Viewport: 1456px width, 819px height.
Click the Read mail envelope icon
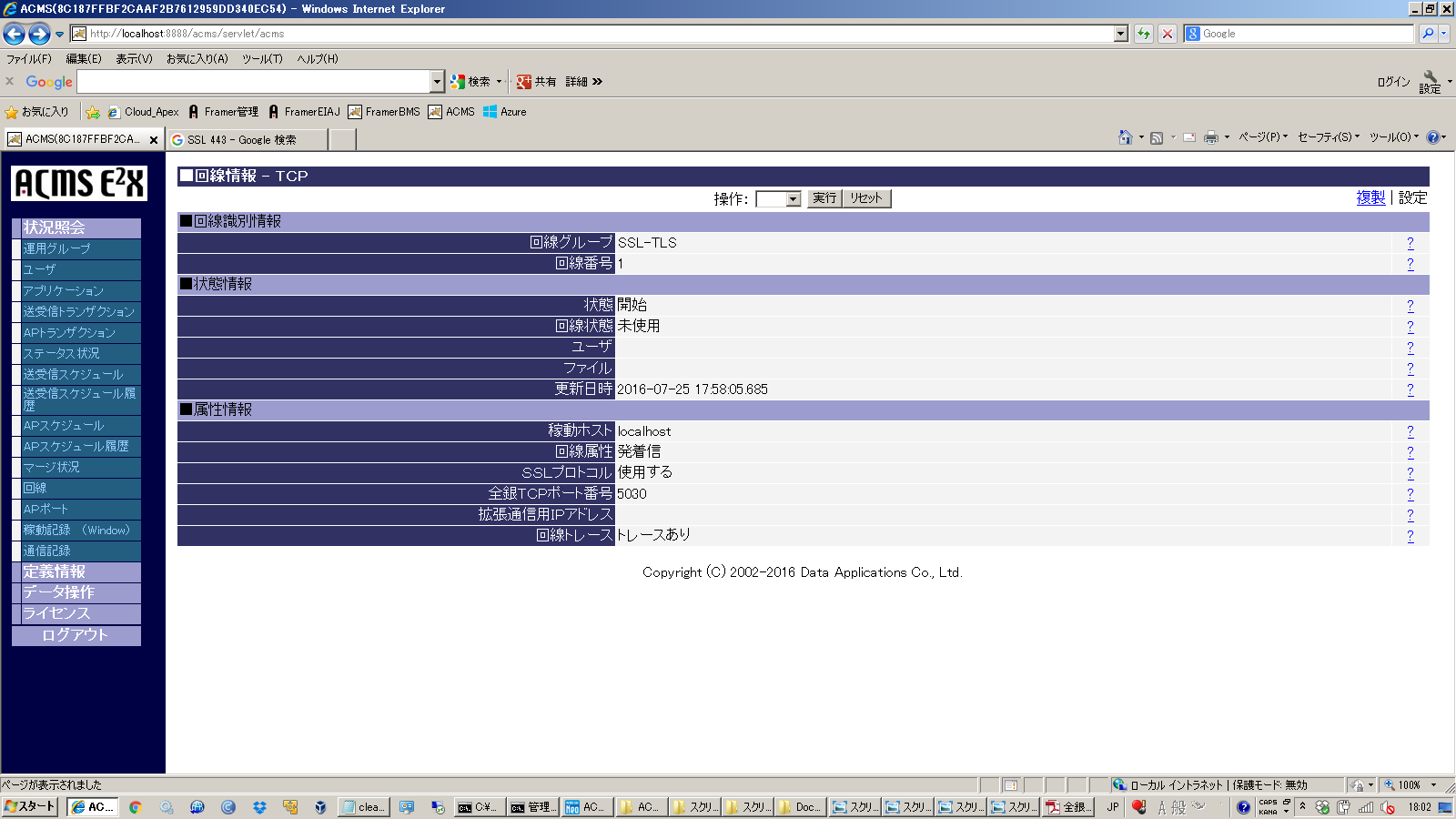(x=1188, y=137)
